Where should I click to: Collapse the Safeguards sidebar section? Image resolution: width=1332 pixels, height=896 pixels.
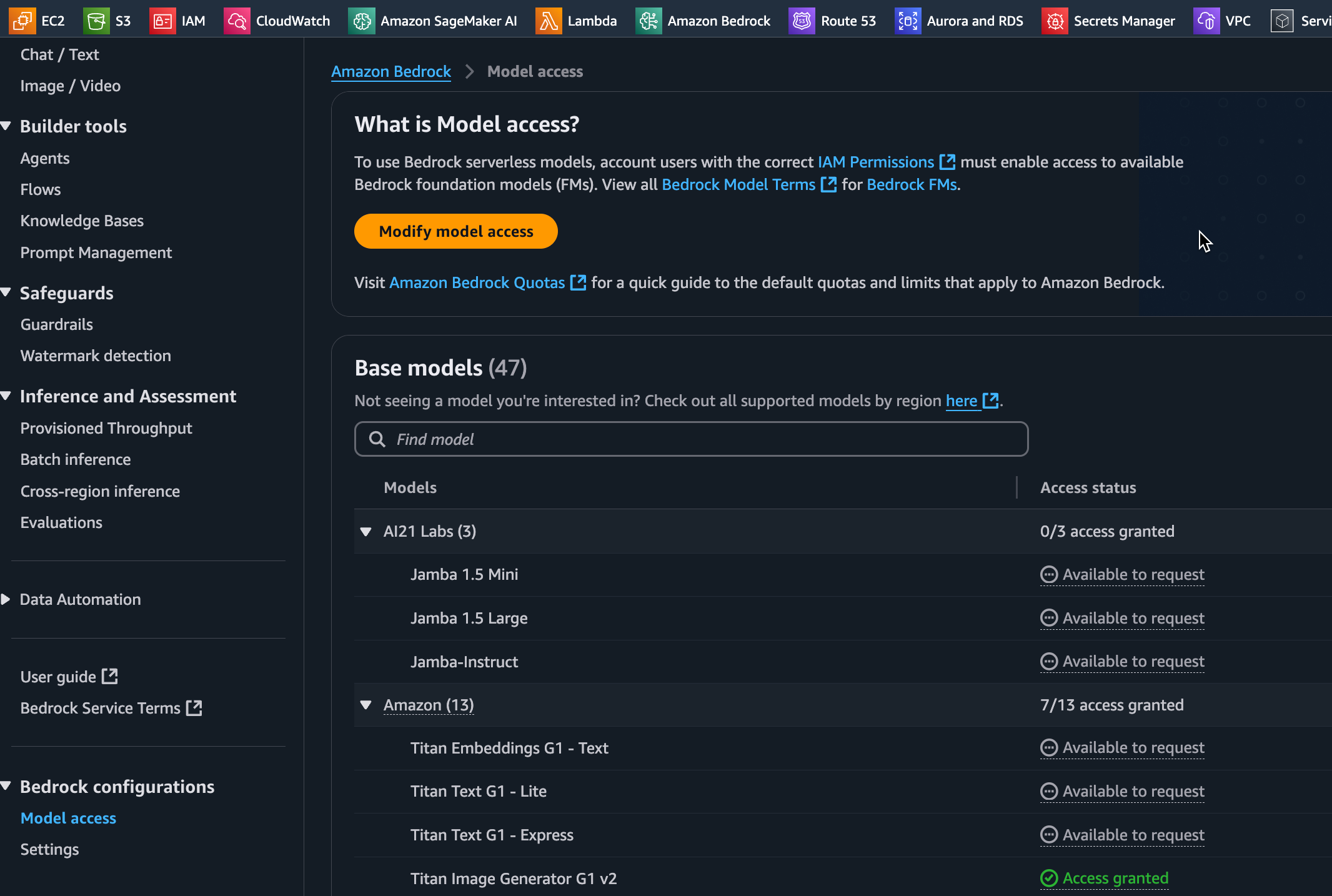[6, 292]
